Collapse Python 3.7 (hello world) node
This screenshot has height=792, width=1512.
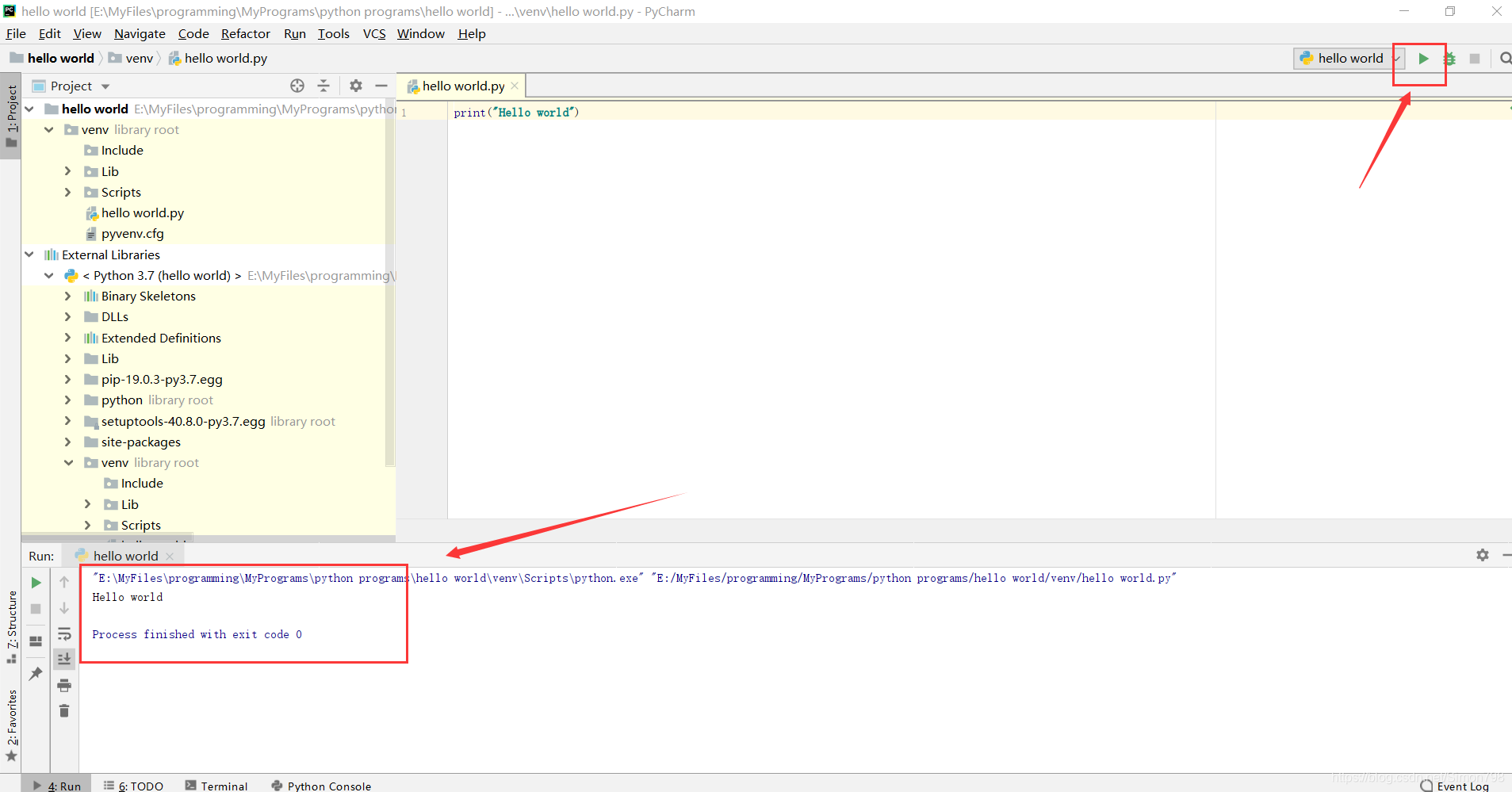pyautogui.click(x=49, y=275)
